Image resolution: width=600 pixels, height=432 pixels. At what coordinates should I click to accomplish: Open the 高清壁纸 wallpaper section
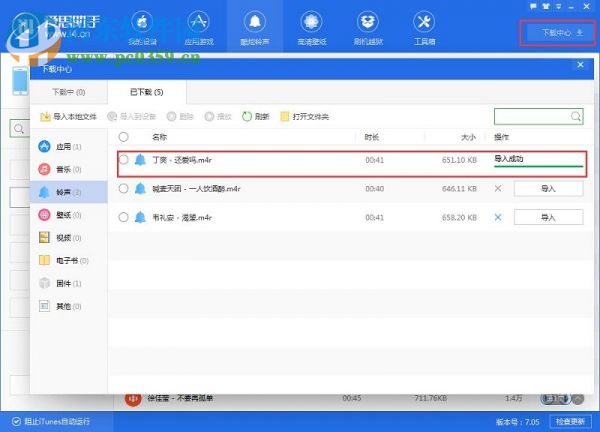(x=311, y=29)
